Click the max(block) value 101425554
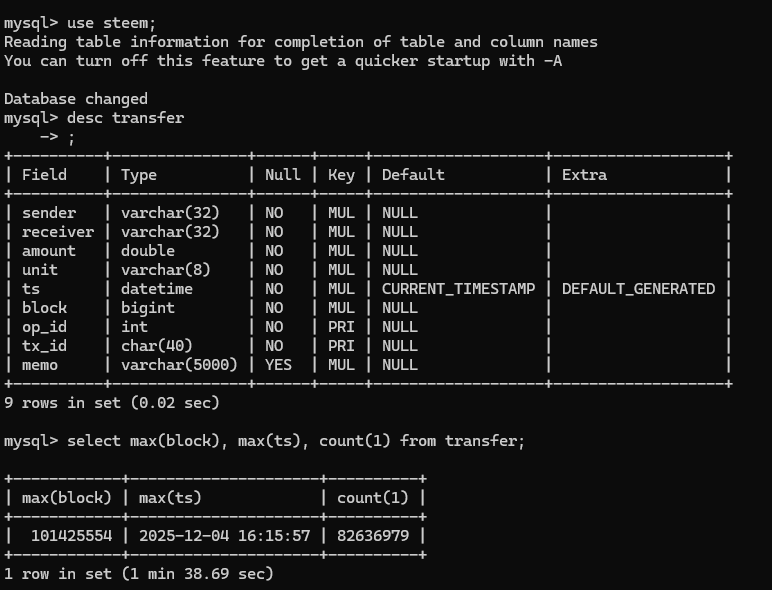This screenshot has width=772, height=590. (72, 536)
